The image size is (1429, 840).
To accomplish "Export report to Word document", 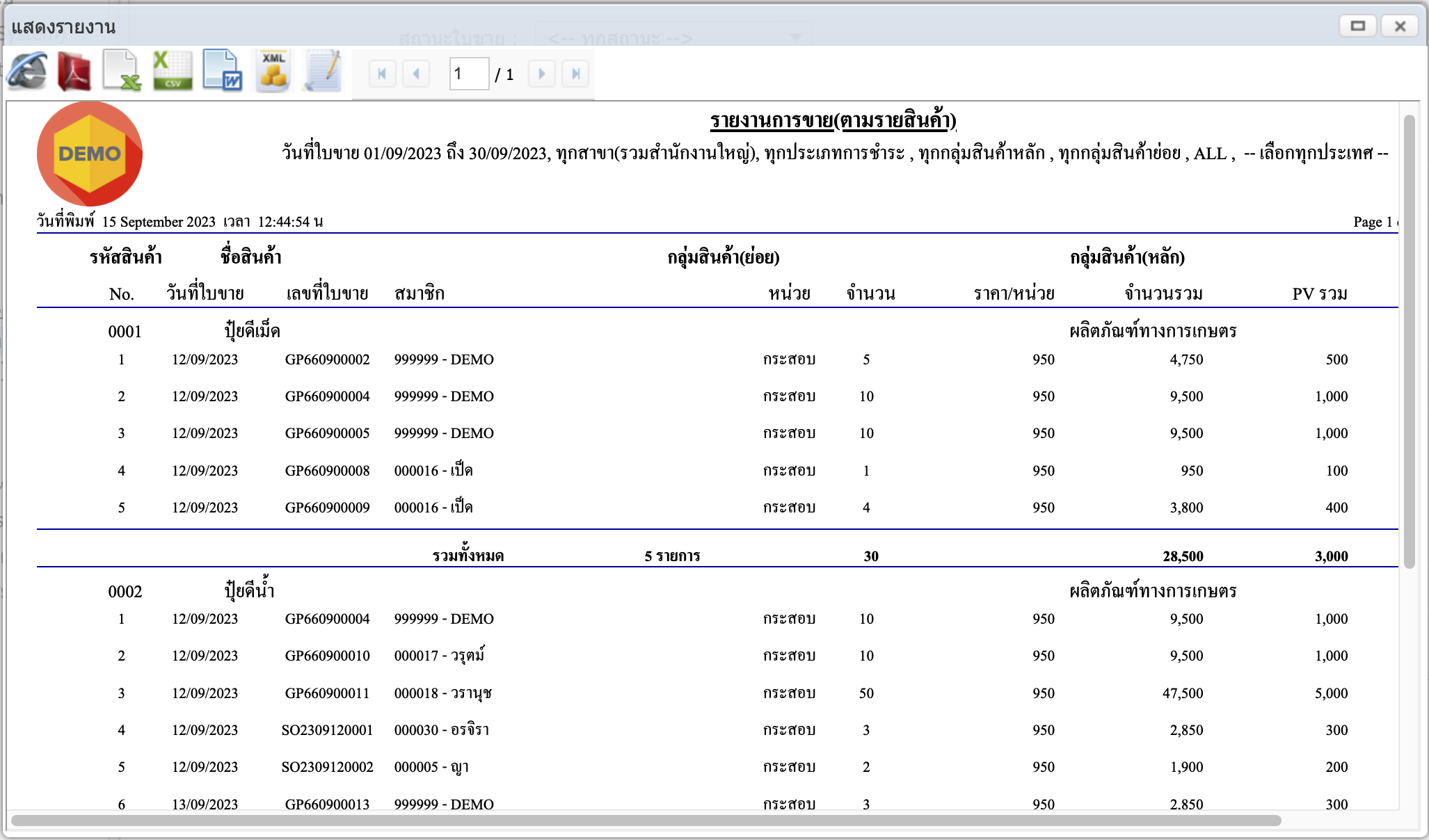I will (222, 72).
